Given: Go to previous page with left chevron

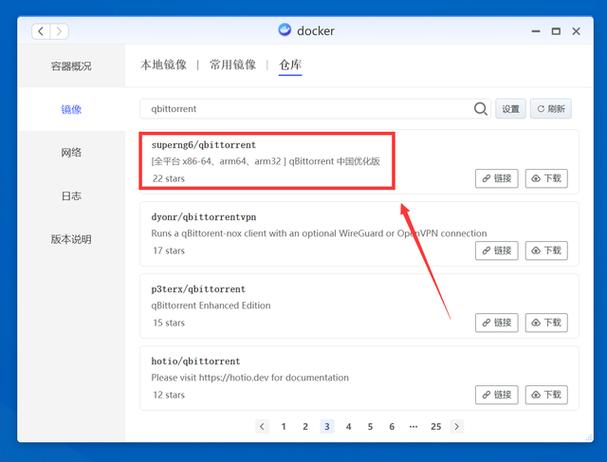Looking at the screenshot, I should click(262, 426).
